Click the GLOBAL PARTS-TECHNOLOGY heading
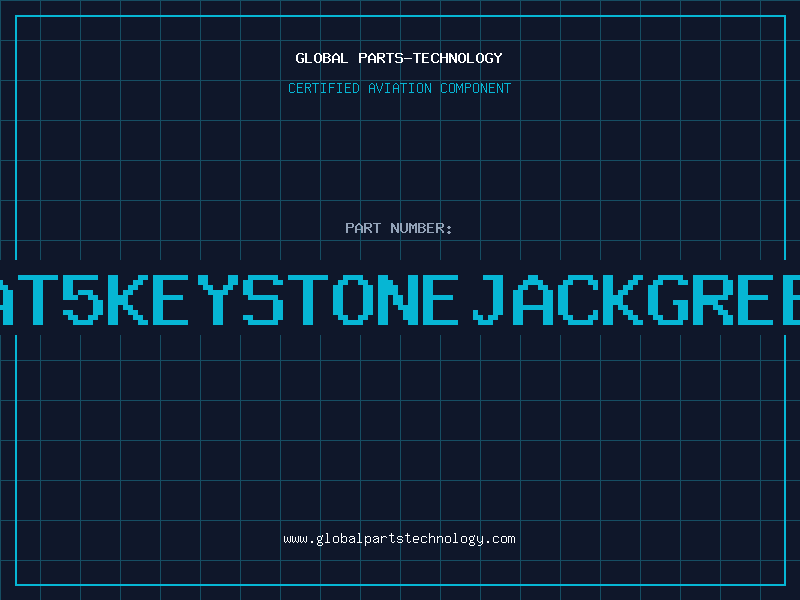Viewport: 800px width, 600px height. pos(399,58)
